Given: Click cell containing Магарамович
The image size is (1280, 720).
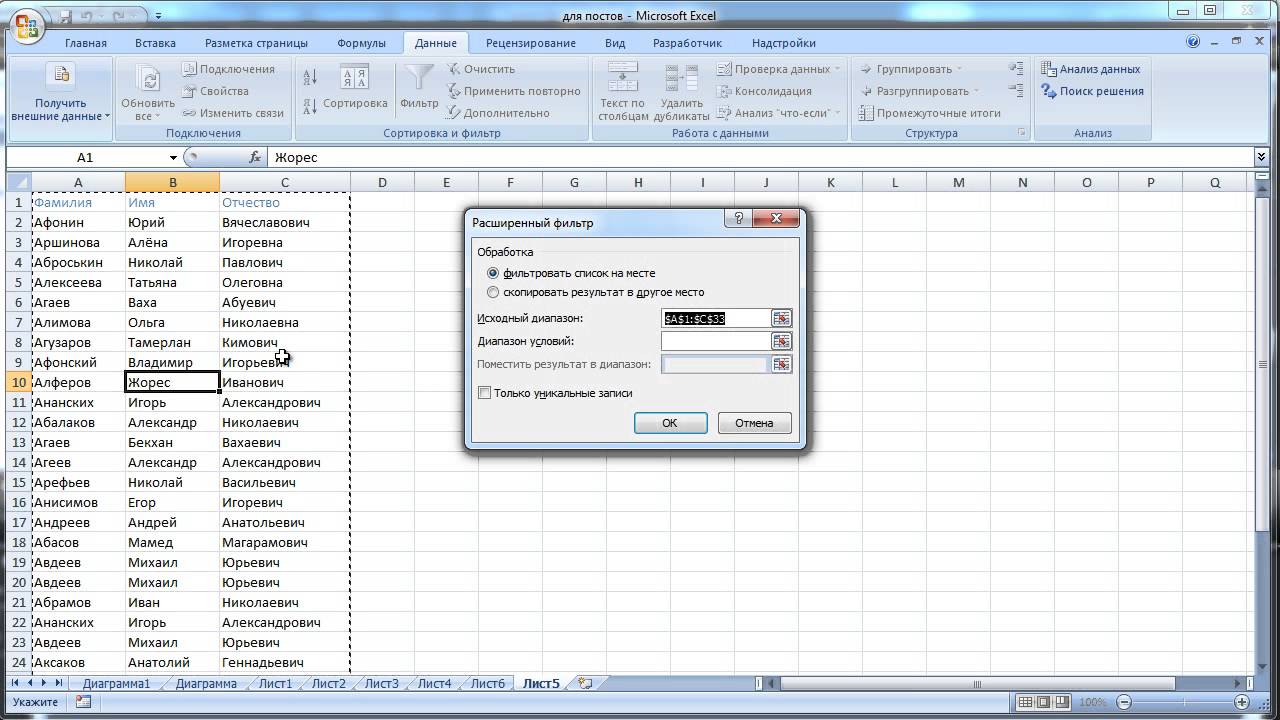Looking at the screenshot, I should [285, 542].
